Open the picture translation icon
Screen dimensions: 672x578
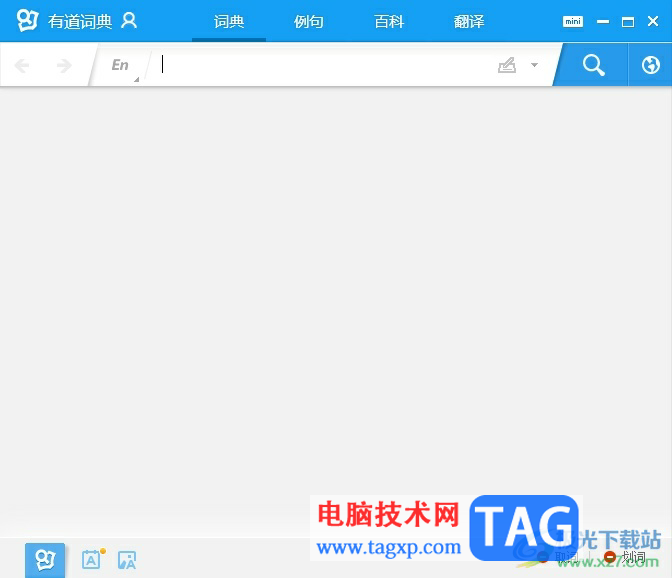(x=127, y=560)
